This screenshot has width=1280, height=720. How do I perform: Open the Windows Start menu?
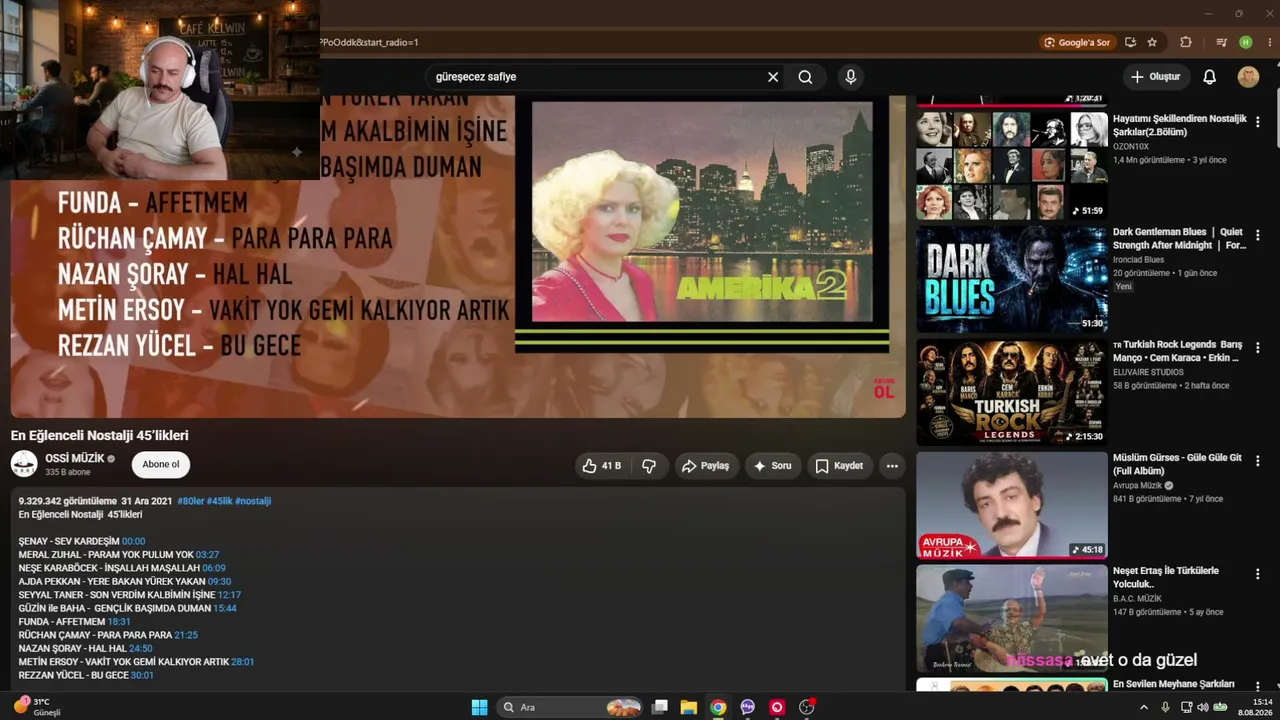coord(480,707)
